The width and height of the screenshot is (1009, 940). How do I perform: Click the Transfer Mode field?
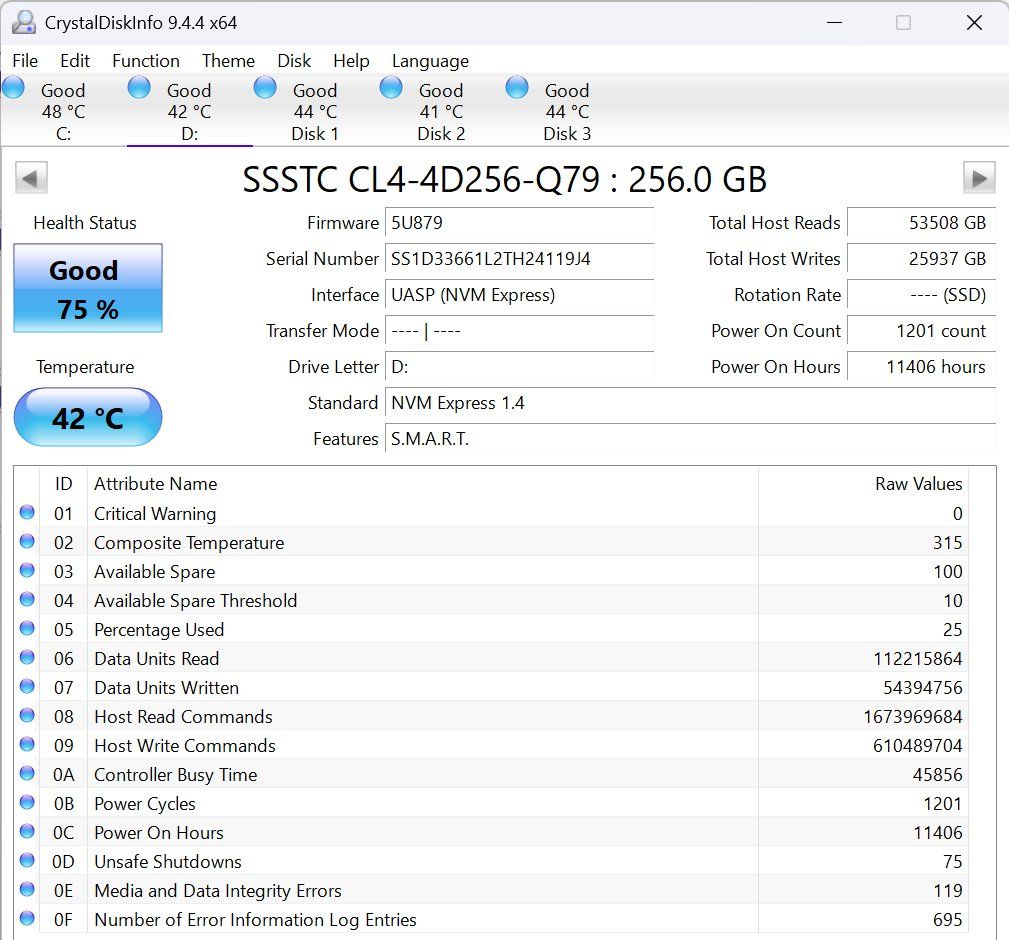pyautogui.click(x=519, y=331)
